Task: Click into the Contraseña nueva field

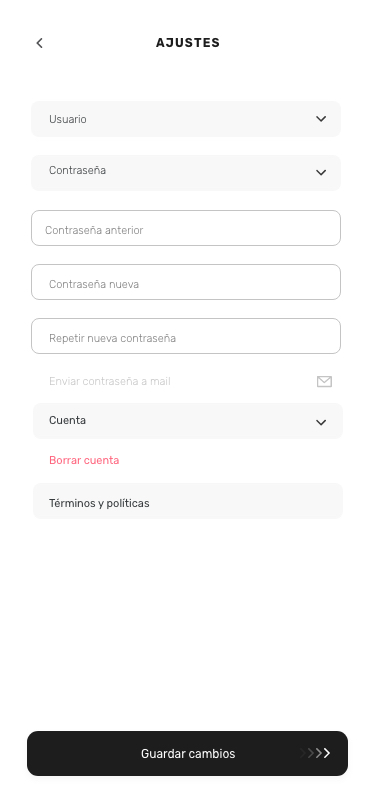Action: pyautogui.click(x=186, y=282)
